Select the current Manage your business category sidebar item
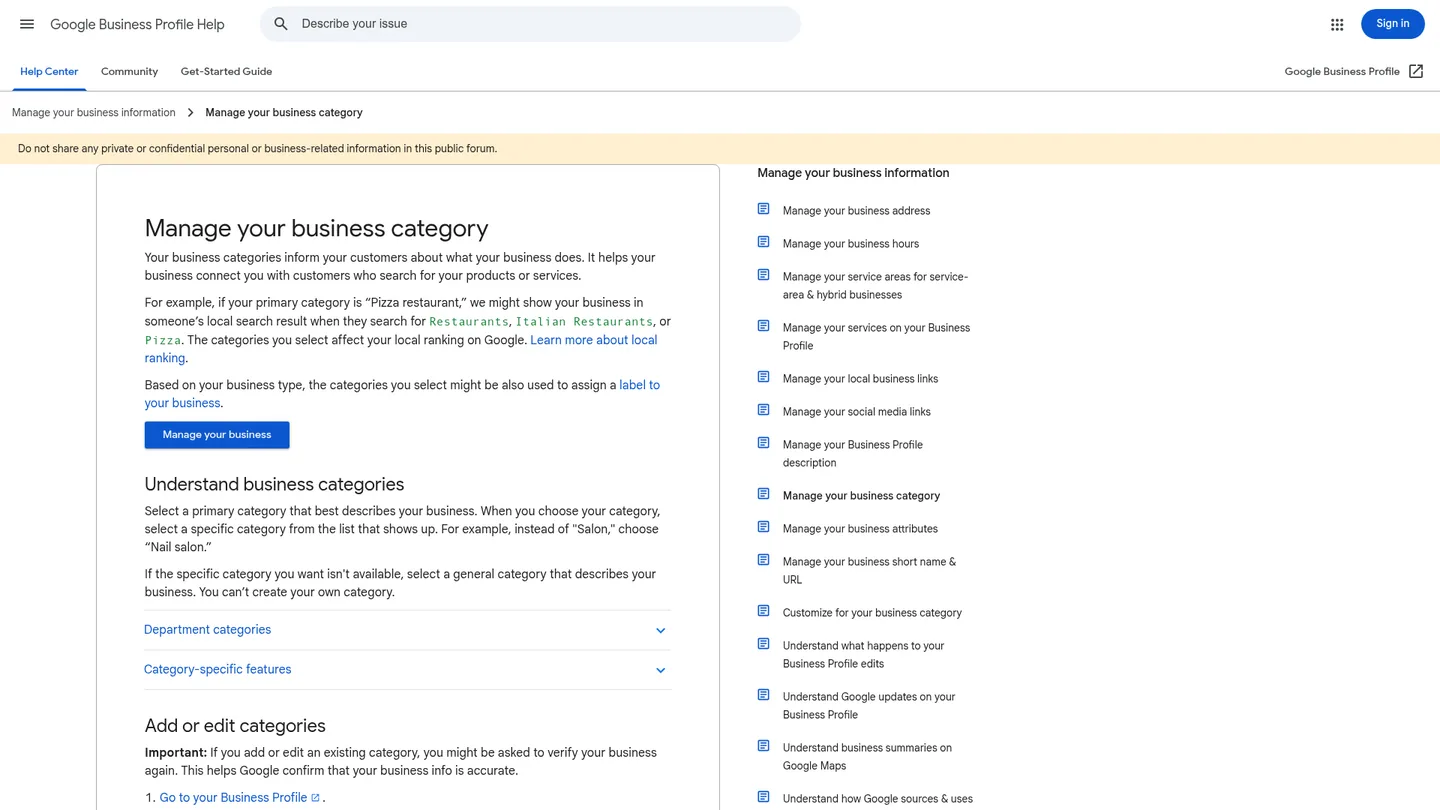This screenshot has width=1440, height=810. click(x=861, y=496)
